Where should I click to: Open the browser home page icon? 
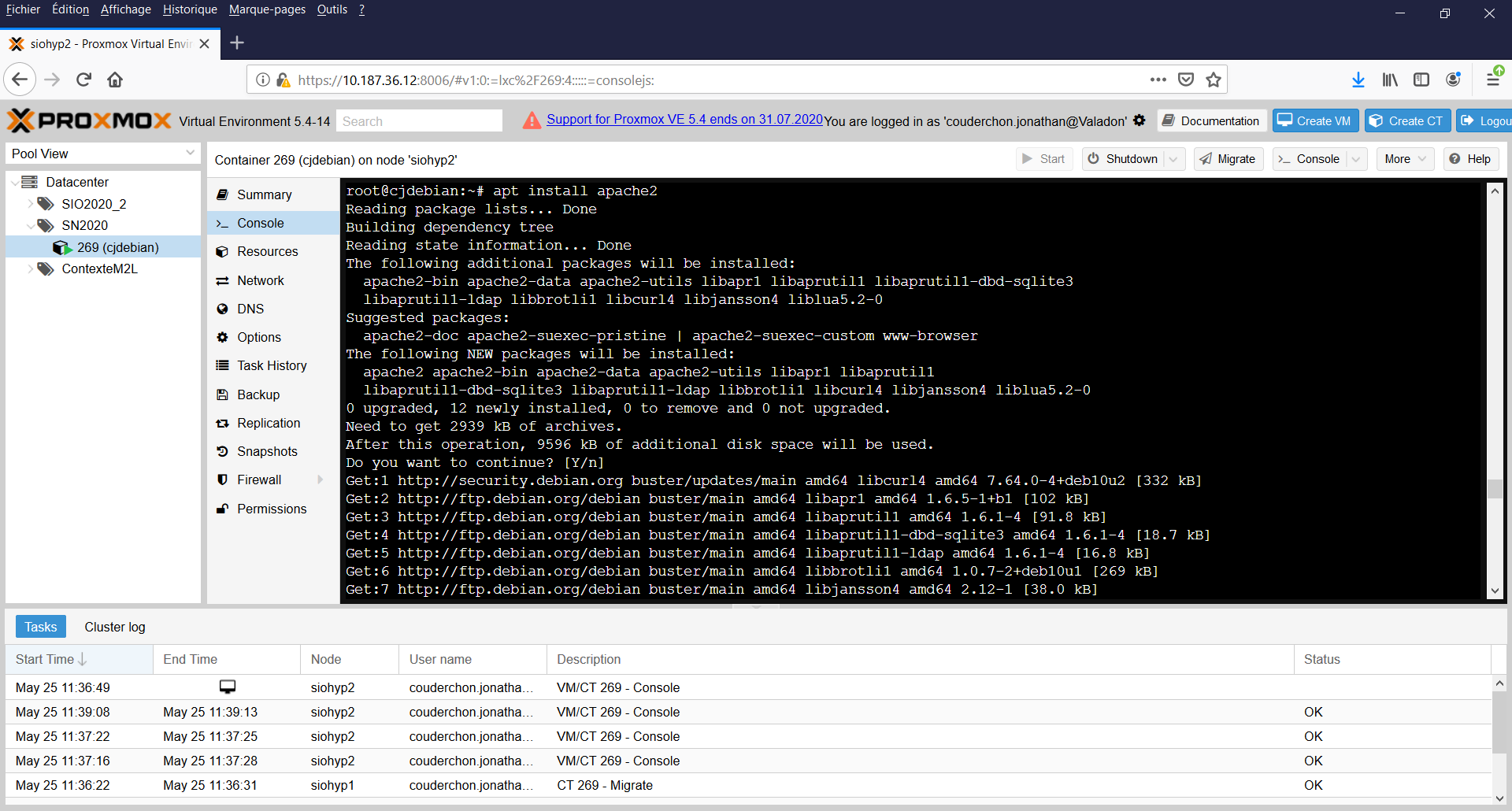(115, 80)
